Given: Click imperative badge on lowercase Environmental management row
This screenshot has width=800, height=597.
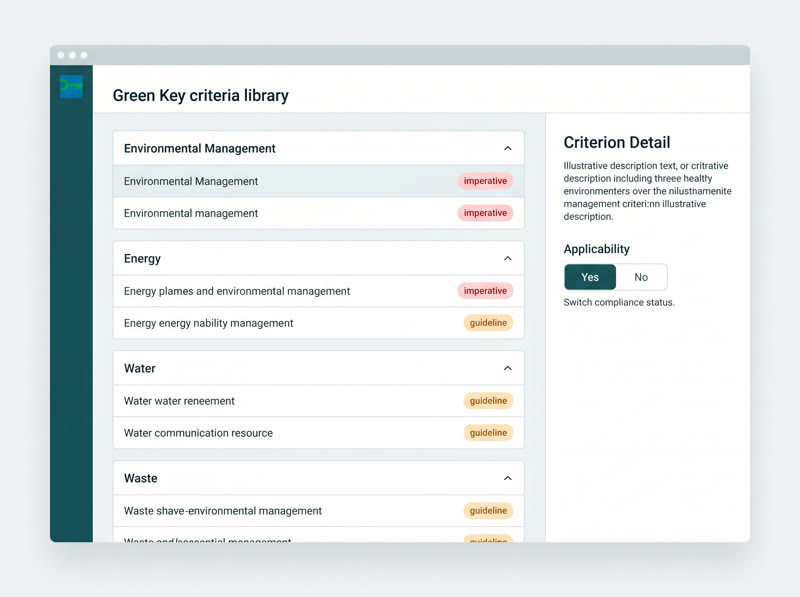Looking at the screenshot, I should tap(485, 213).
